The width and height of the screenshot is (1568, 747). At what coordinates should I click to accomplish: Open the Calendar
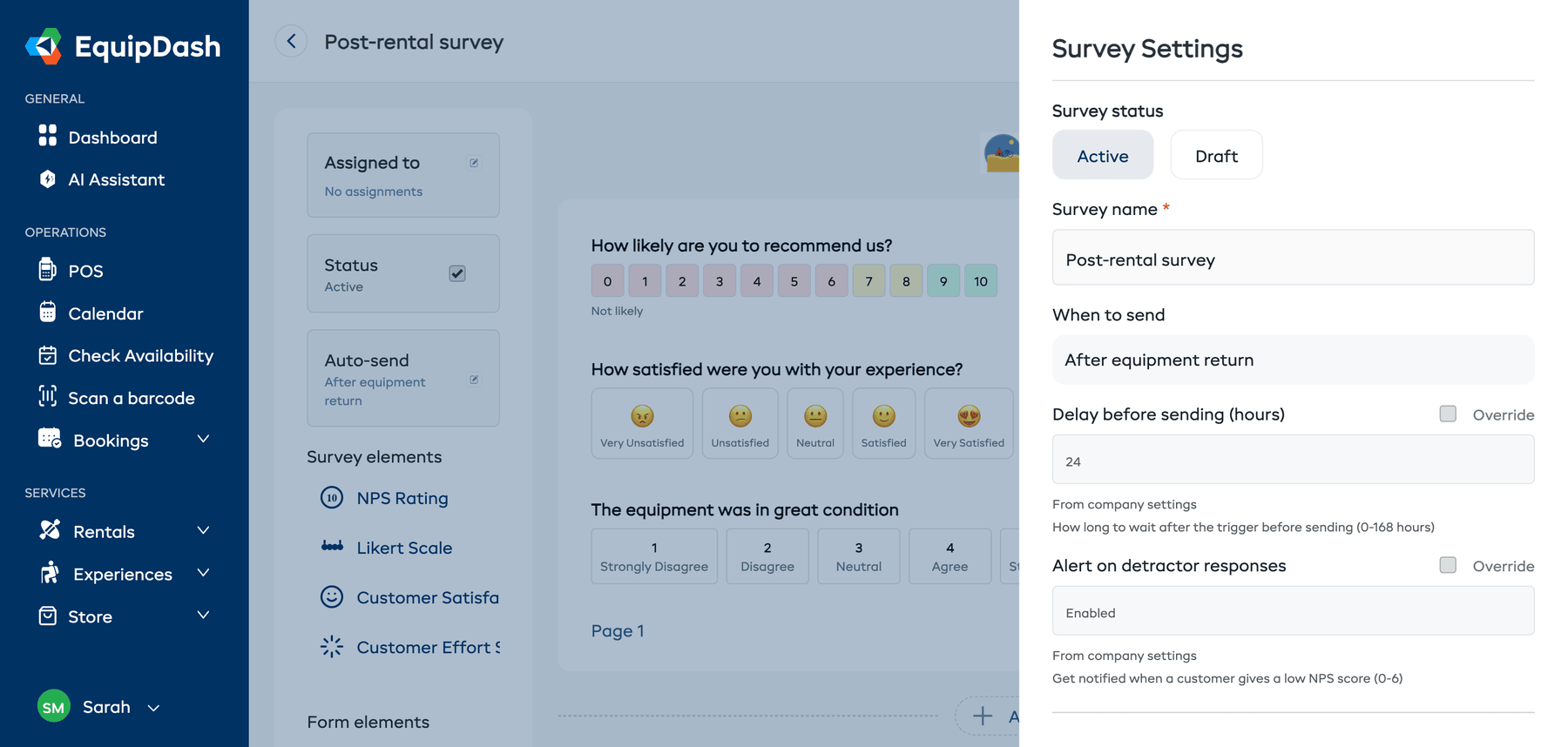tap(105, 313)
